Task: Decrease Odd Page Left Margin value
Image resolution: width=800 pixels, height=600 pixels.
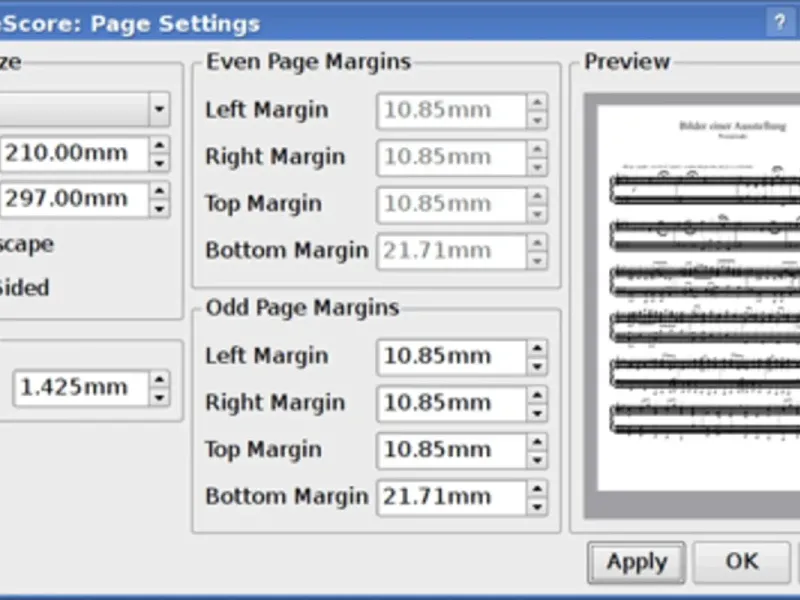Action: (537, 365)
